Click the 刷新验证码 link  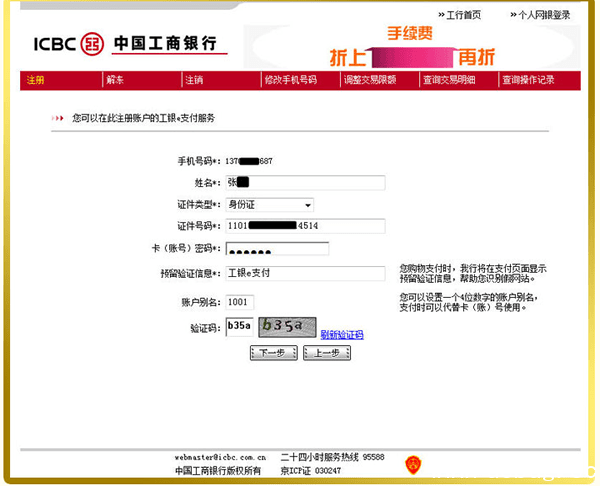pos(342,334)
